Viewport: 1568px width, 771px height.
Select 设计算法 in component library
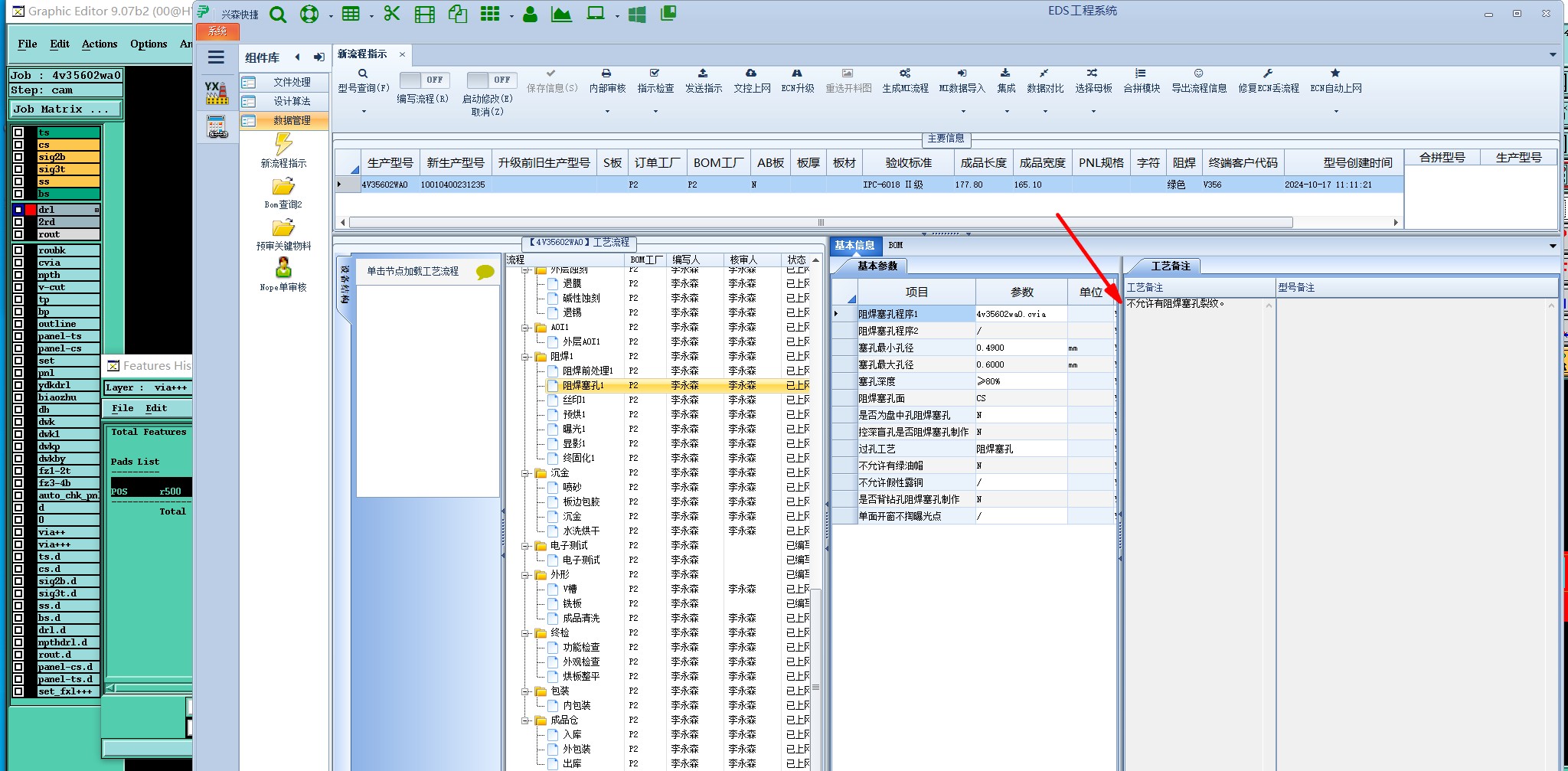tap(284, 101)
